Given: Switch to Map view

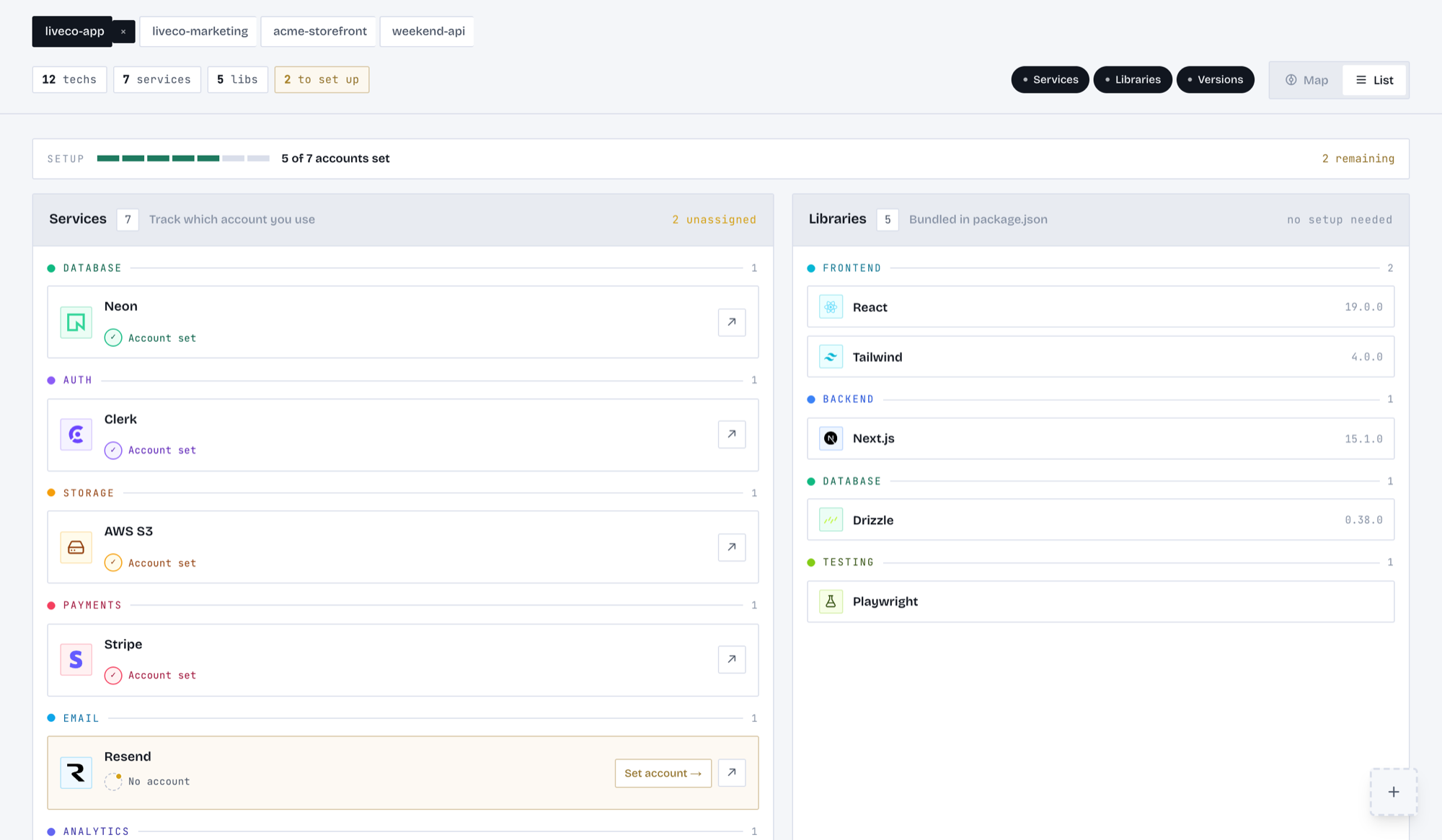Looking at the screenshot, I should (1306, 80).
